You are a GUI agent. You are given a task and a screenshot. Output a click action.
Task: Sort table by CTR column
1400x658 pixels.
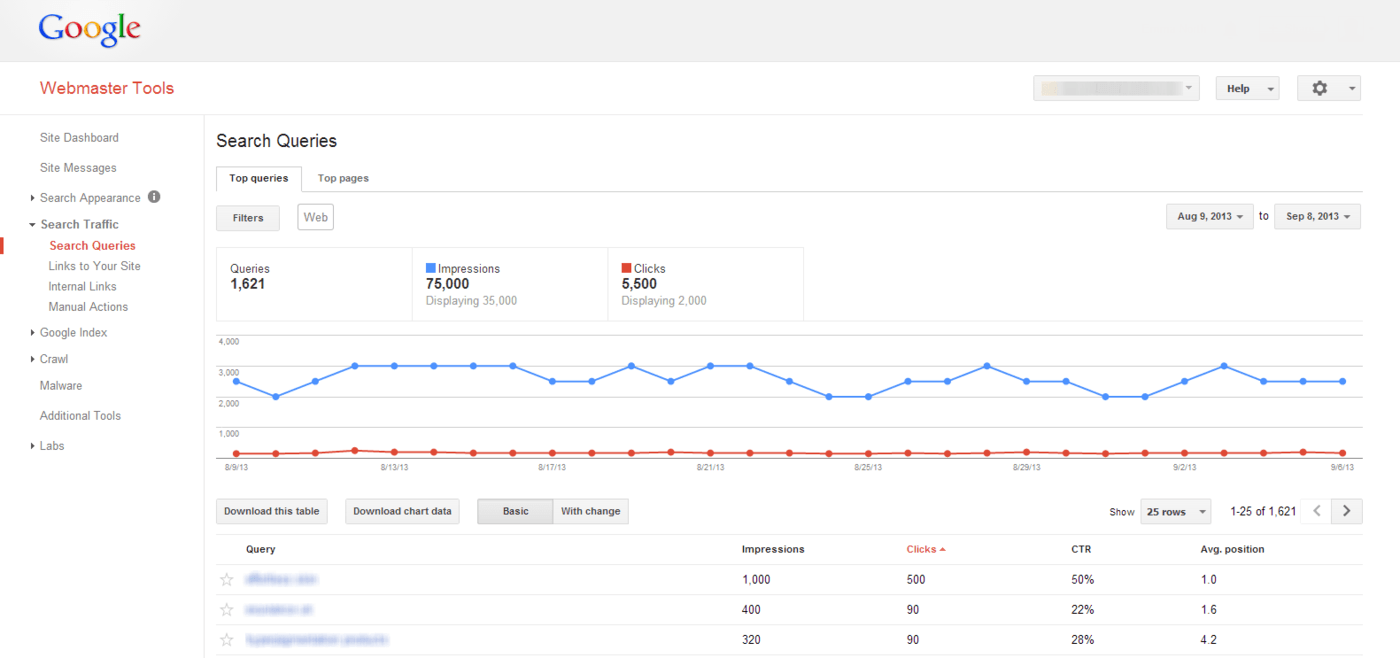tap(1081, 549)
